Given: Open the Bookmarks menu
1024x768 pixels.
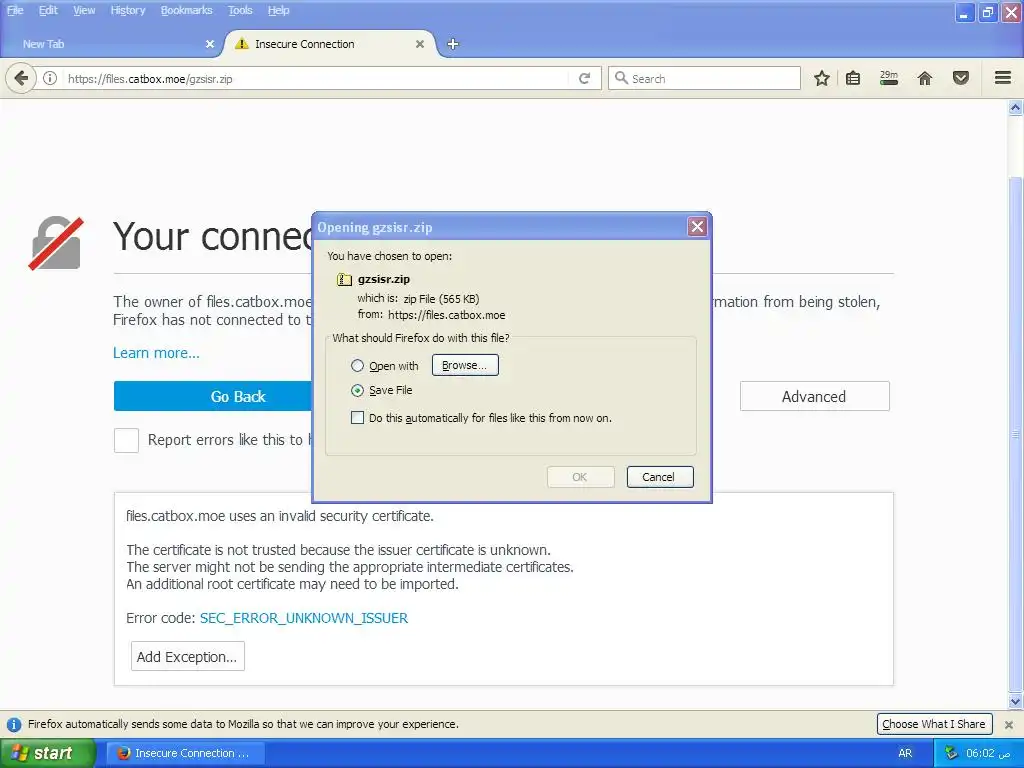Looking at the screenshot, I should pyautogui.click(x=186, y=10).
